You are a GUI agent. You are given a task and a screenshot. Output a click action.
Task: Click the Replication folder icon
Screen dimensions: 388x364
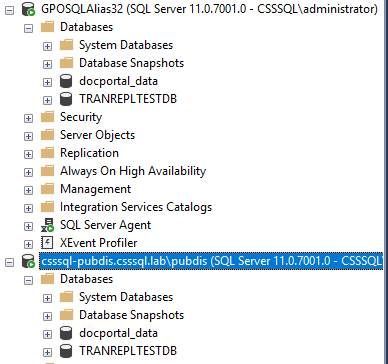pos(47,153)
